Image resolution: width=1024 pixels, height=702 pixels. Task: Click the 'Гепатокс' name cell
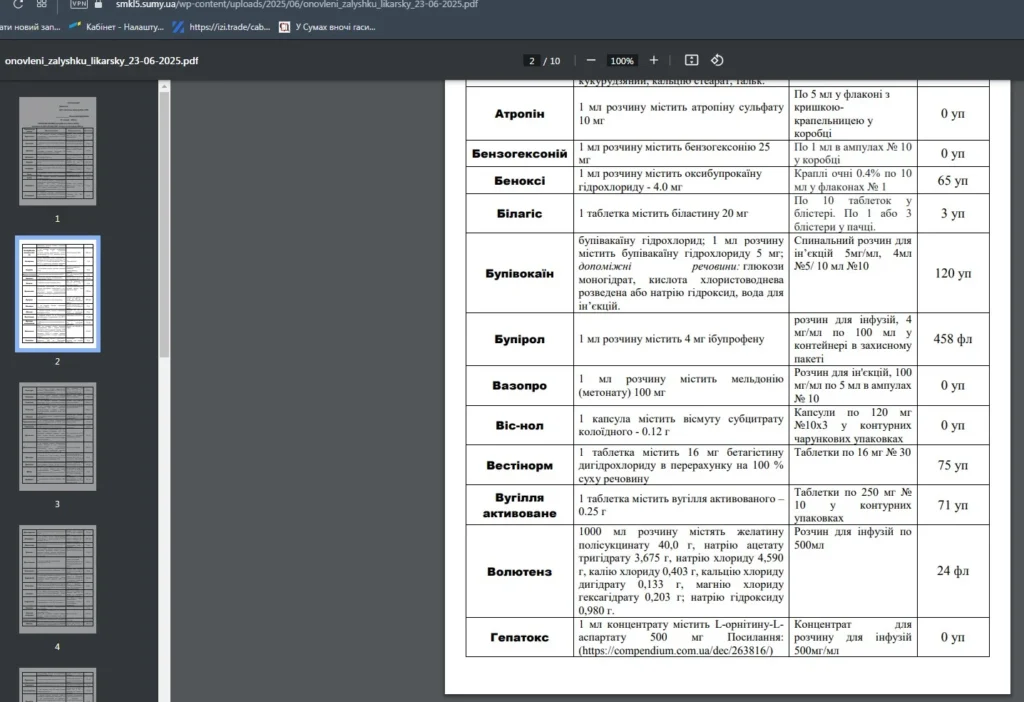tap(519, 637)
